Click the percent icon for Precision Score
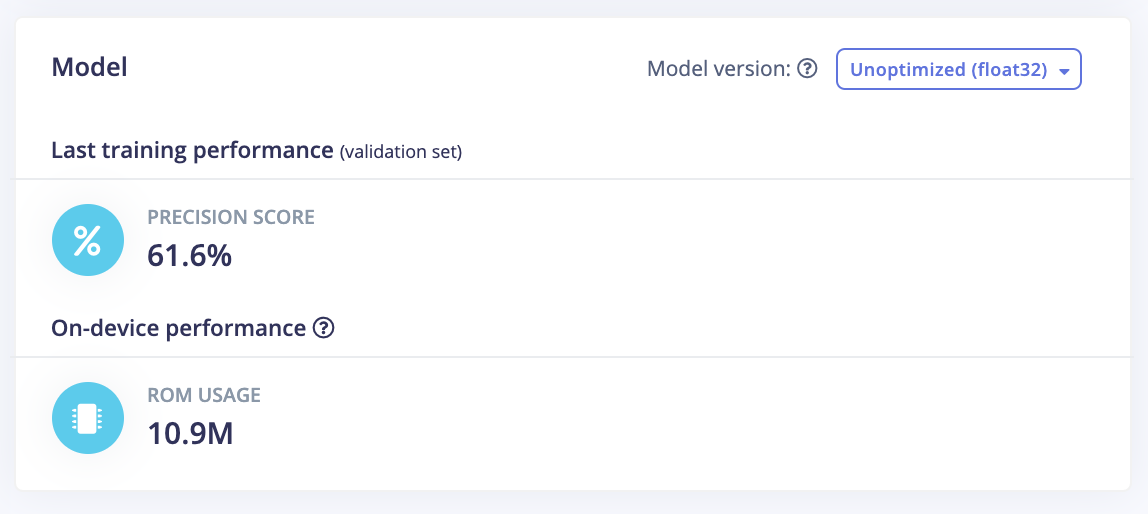Image resolution: width=1148 pixels, height=514 pixels. pos(88,241)
